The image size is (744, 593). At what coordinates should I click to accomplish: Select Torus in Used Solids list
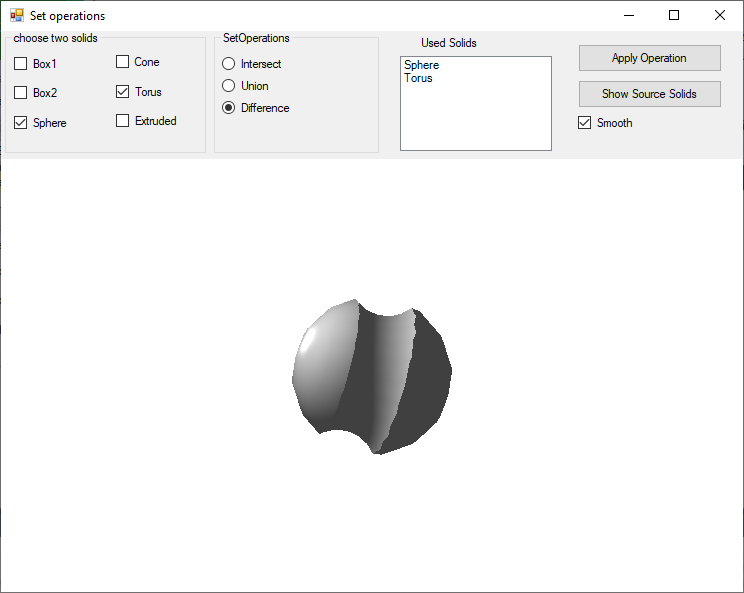418,78
